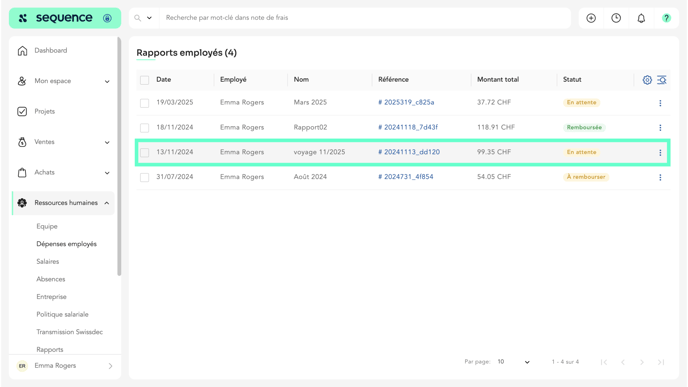Open the Rapport02 row actions menu
This screenshot has width=688, height=387.
coord(660,128)
